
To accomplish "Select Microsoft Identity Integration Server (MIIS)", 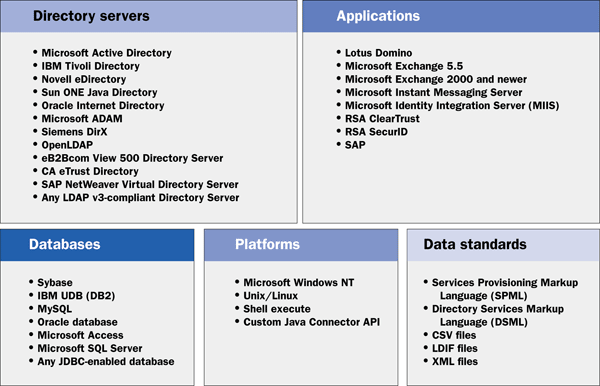I will coord(452,106).
